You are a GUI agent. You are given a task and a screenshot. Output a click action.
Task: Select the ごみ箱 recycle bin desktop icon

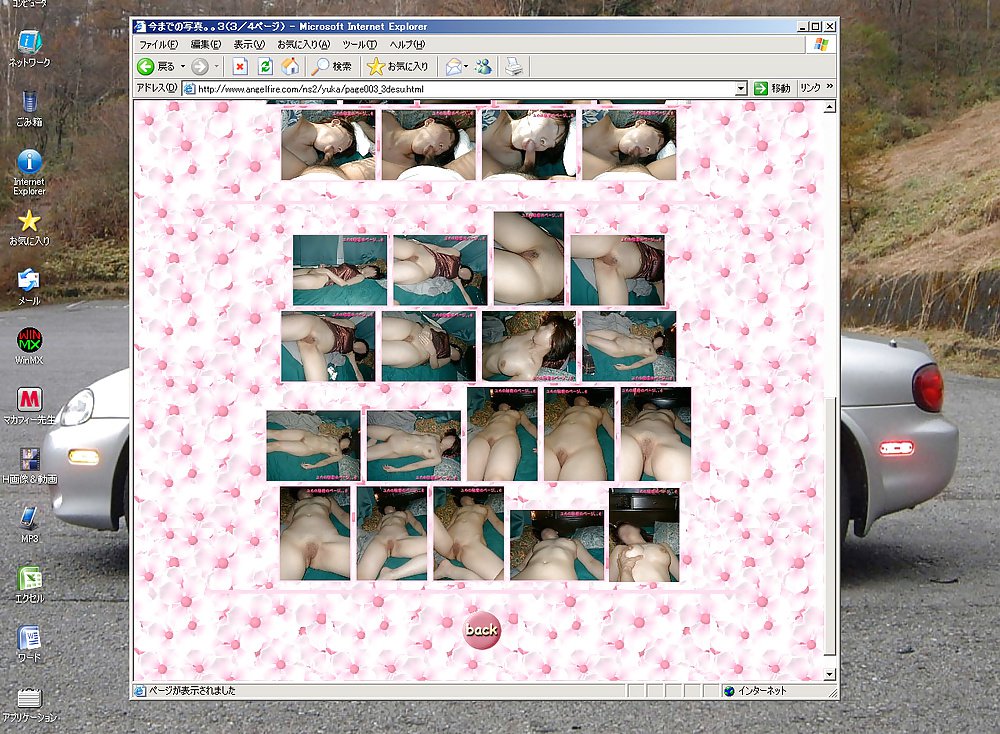pos(30,106)
